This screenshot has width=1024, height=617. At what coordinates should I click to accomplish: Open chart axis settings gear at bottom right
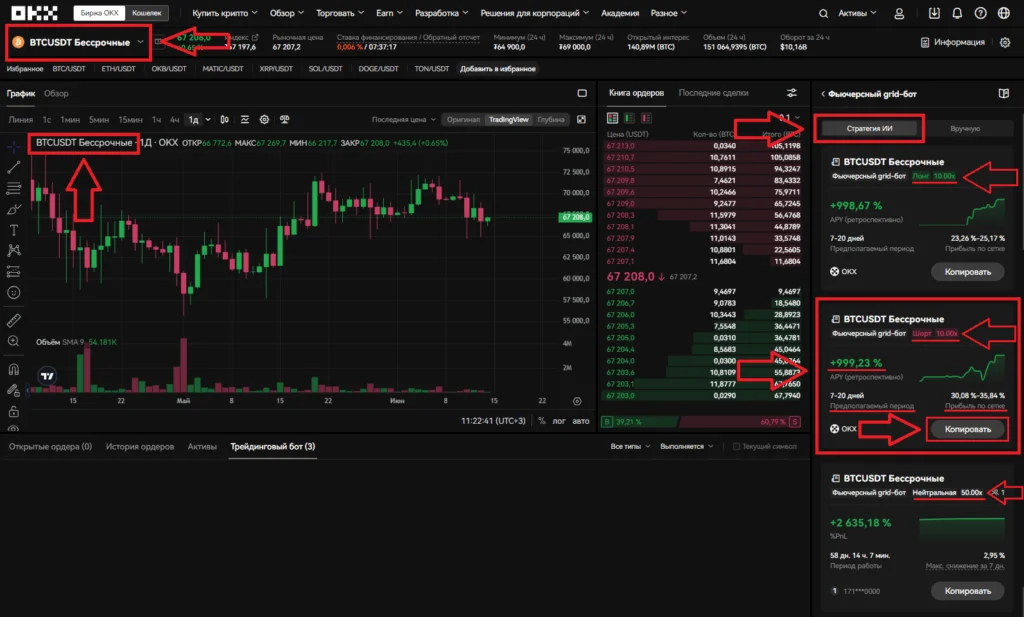coord(577,401)
